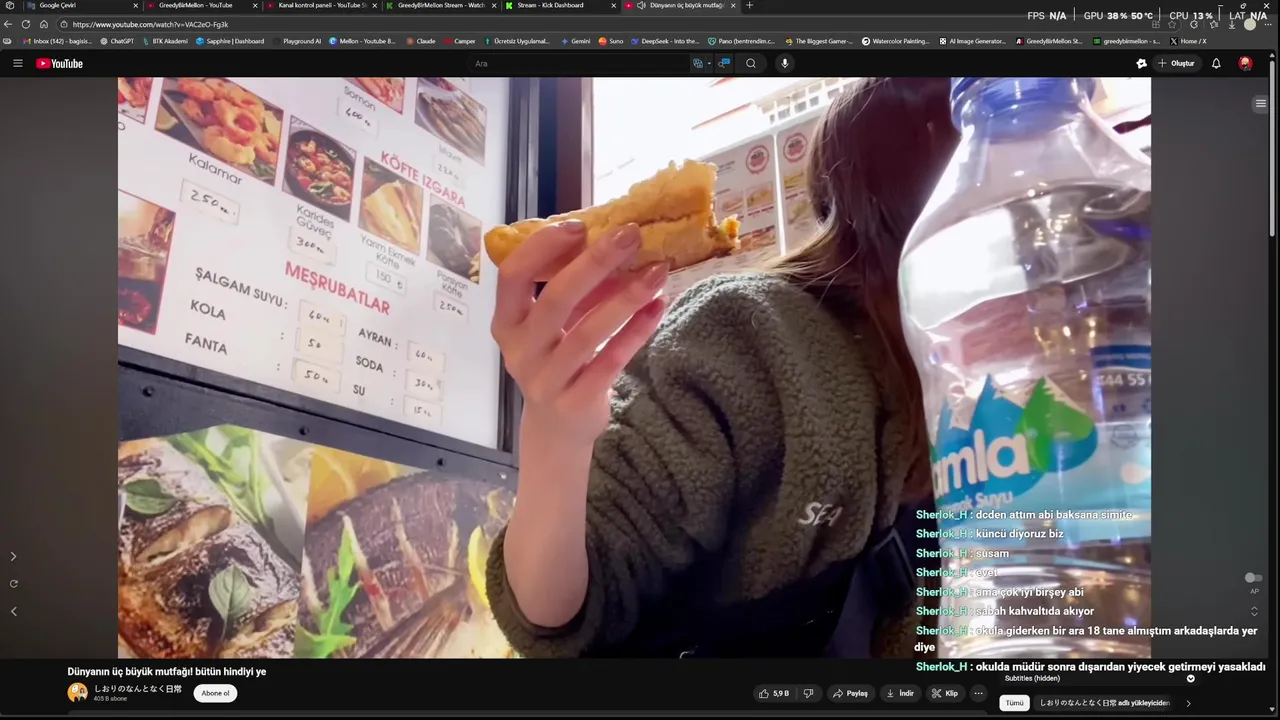This screenshot has width=1280, height=720.
Task: Open the YouTube hamburger guide menu
Action: [17, 63]
